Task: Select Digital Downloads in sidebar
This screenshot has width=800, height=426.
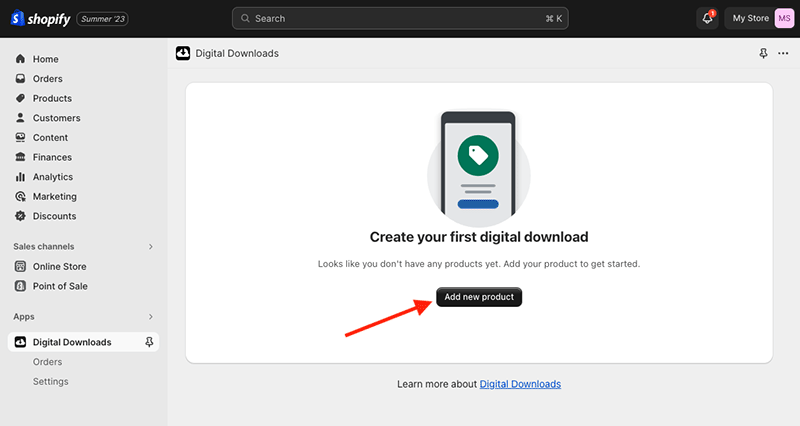Action: click(x=72, y=342)
